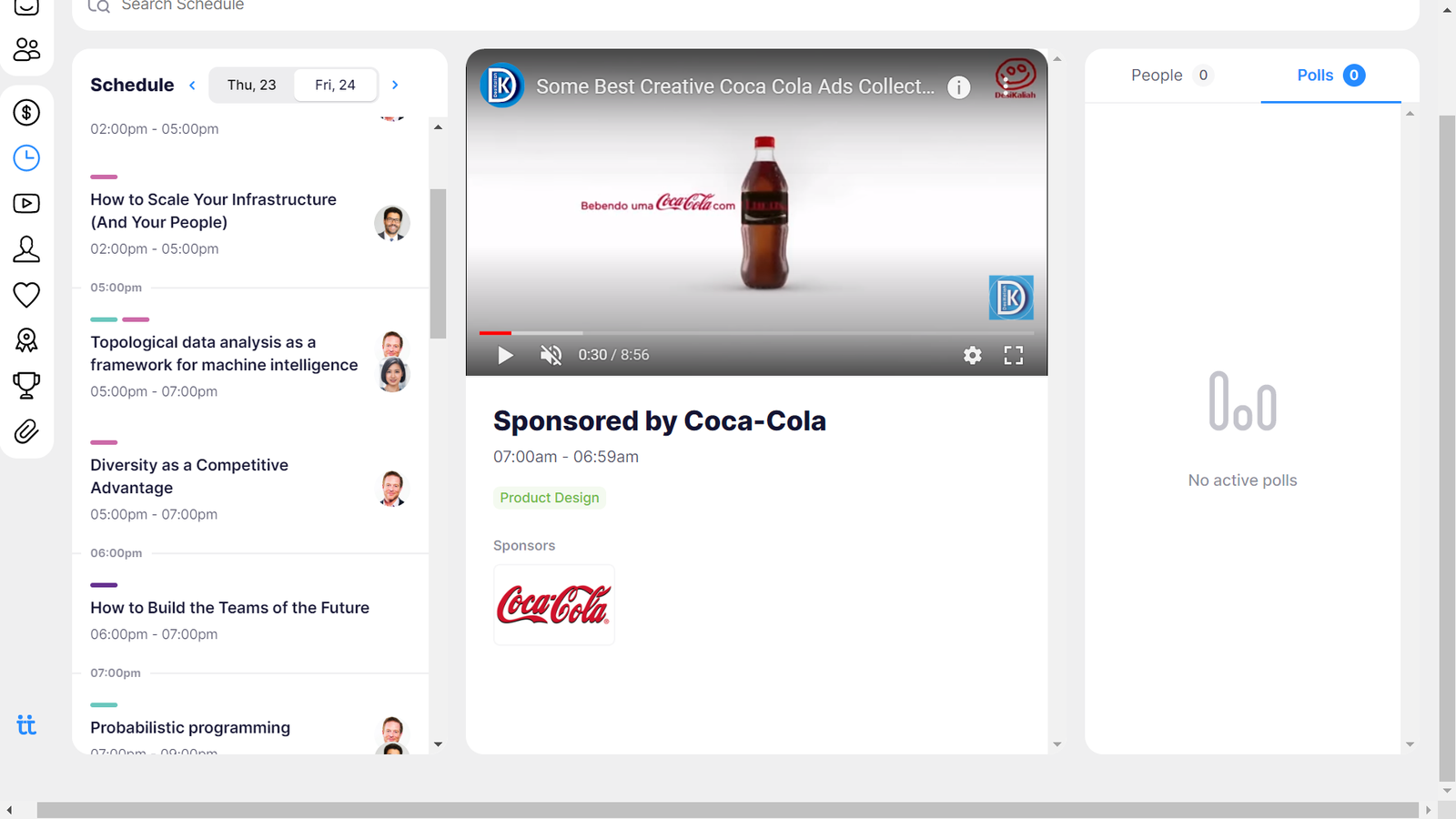Image resolution: width=1456 pixels, height=819 pixels.
Task: Click speaker avatar for Diversity session
Action: (392, 489)
